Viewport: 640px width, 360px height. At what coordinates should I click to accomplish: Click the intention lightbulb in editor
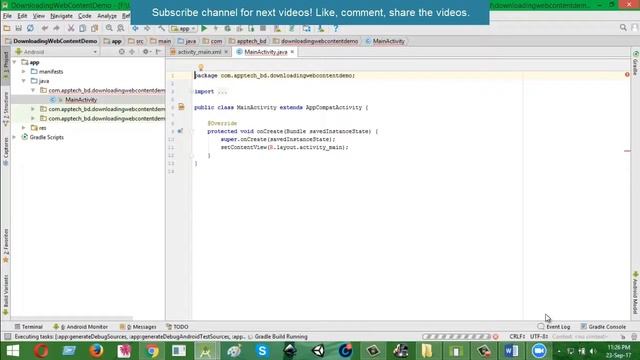click(201, 67)
